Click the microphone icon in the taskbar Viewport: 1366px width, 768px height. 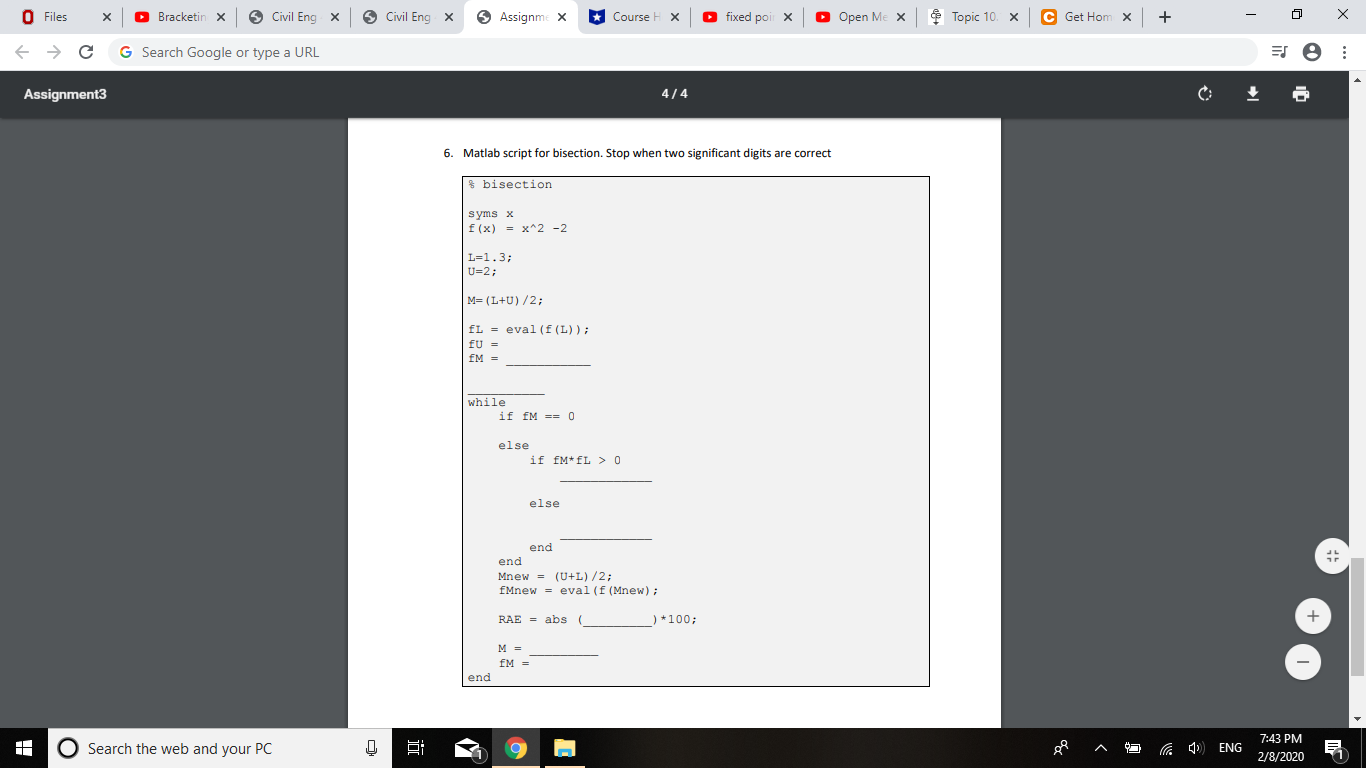coord(370,747)
